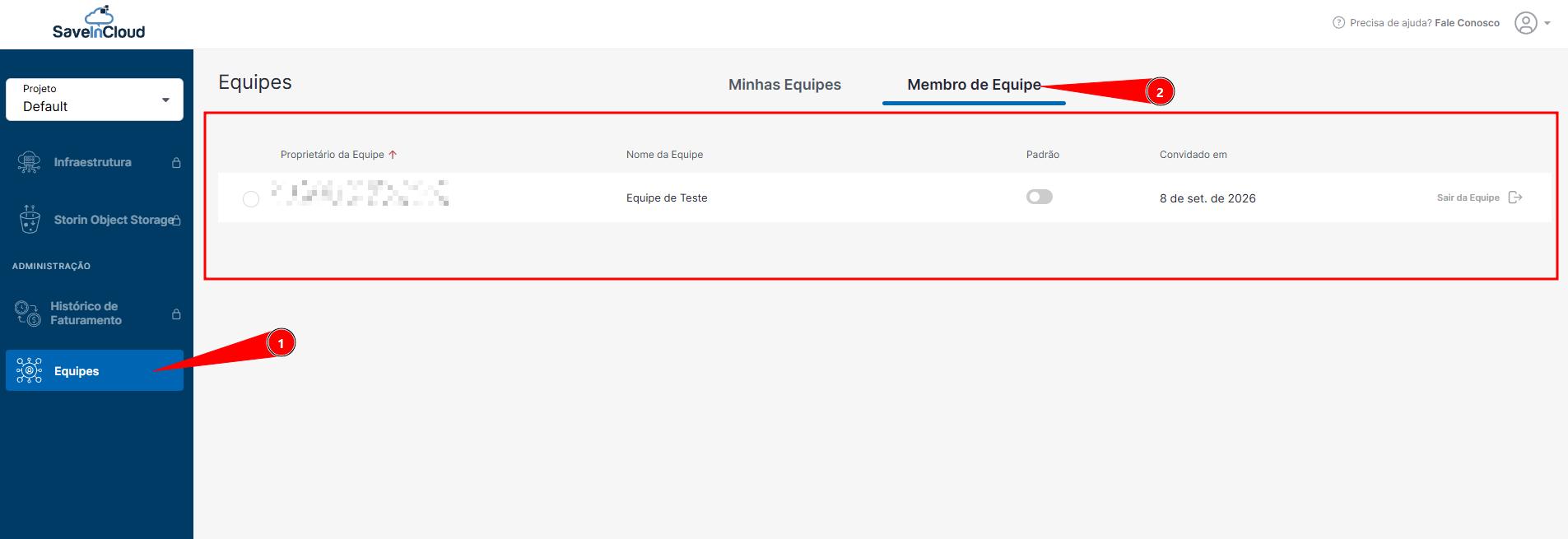Viewport: 1568px width, 539px height.
Task: Open Infraestrutura menu item
Action: (92, 162)
